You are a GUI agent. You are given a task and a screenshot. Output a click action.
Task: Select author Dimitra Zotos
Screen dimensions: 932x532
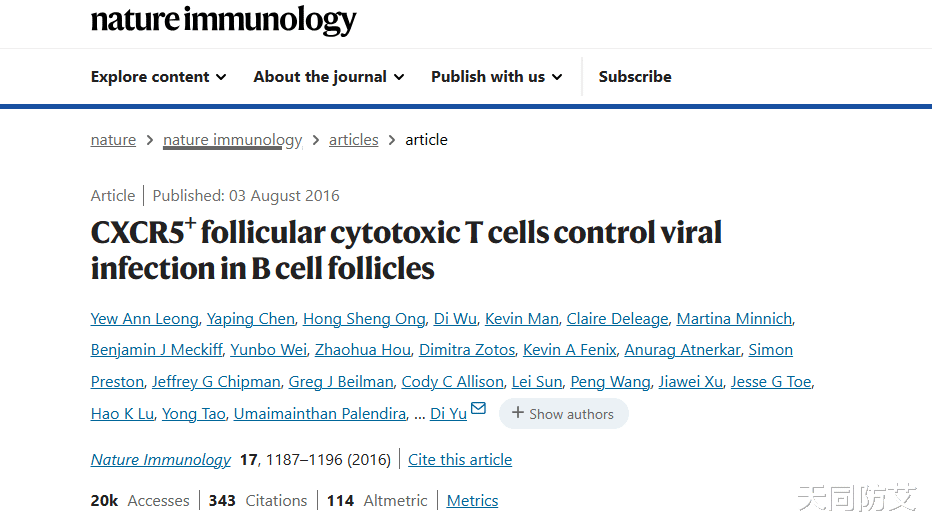(x=467, y=350)
